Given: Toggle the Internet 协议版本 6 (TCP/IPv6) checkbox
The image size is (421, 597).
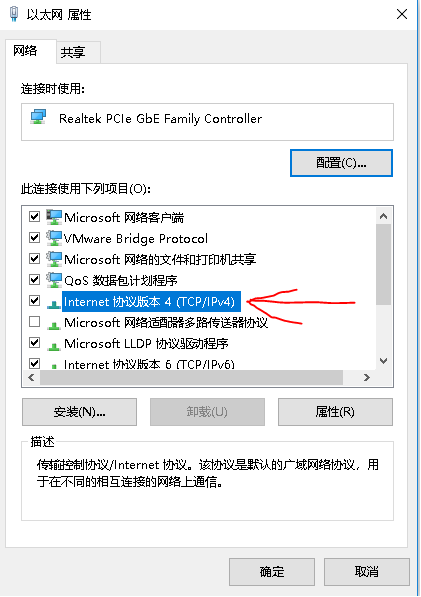Looking at the screenshot, I should coord(35,363).
